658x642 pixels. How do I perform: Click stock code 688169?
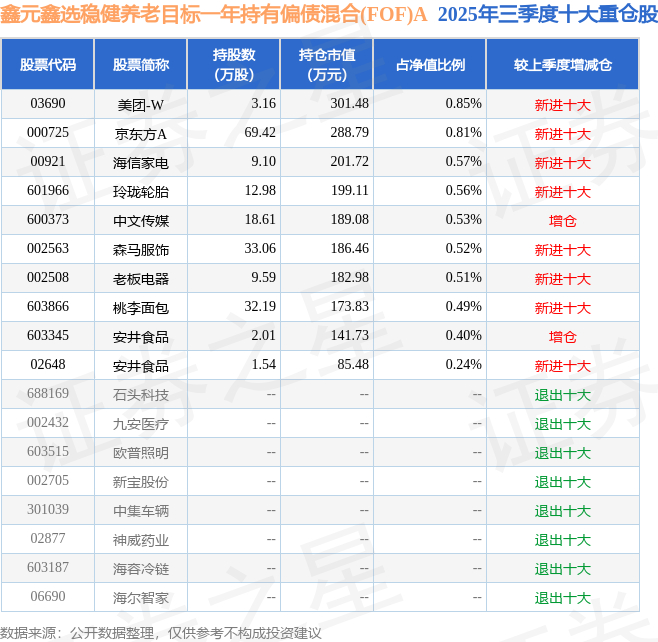point(48,393)
